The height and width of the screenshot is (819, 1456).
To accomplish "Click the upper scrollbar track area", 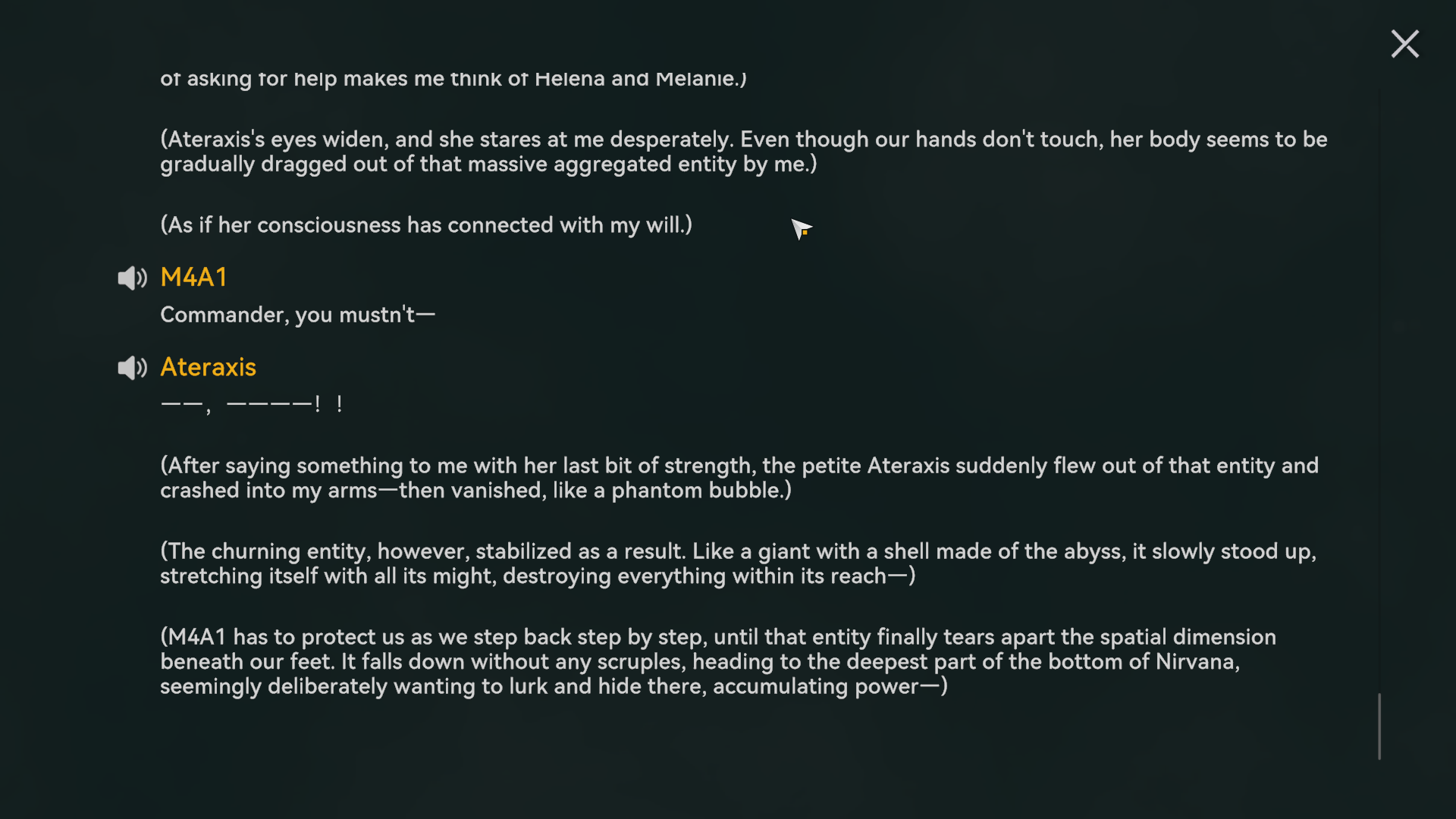I will pyautogui.click(x=1379, y=379).
